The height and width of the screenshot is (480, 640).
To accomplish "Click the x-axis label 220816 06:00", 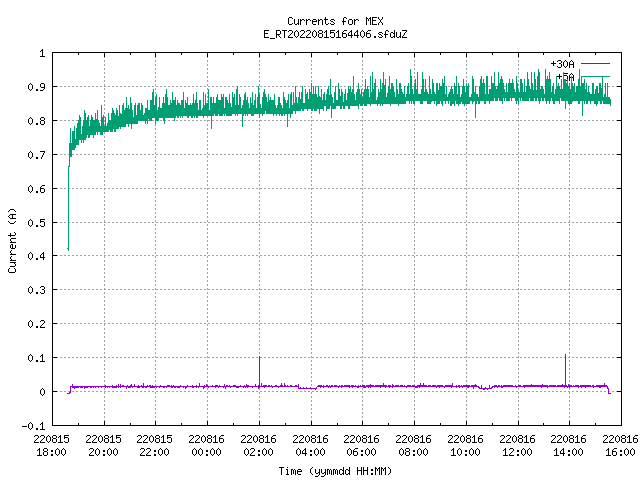I will pyautogui.click(x=362, y=446).
